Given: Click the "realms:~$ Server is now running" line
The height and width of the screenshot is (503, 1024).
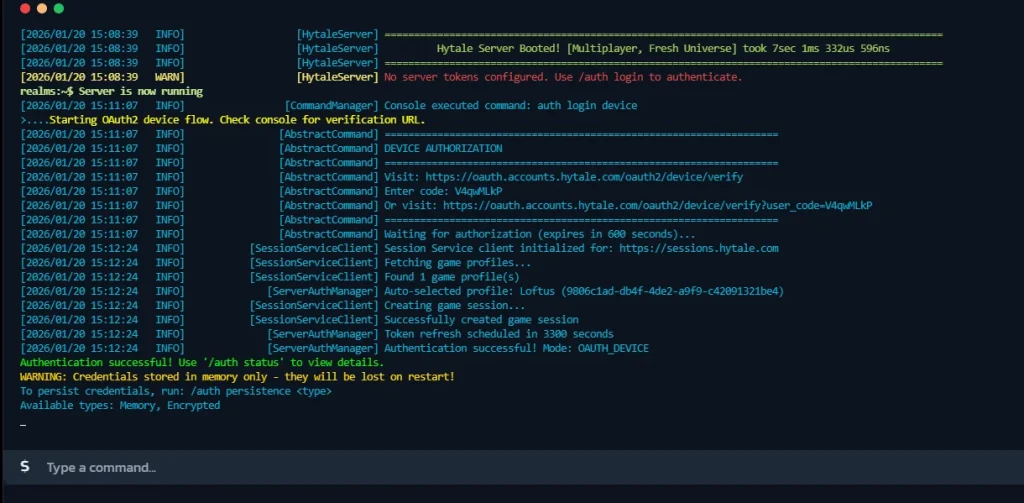Looking at the screenshot, I should pos(111,91).
